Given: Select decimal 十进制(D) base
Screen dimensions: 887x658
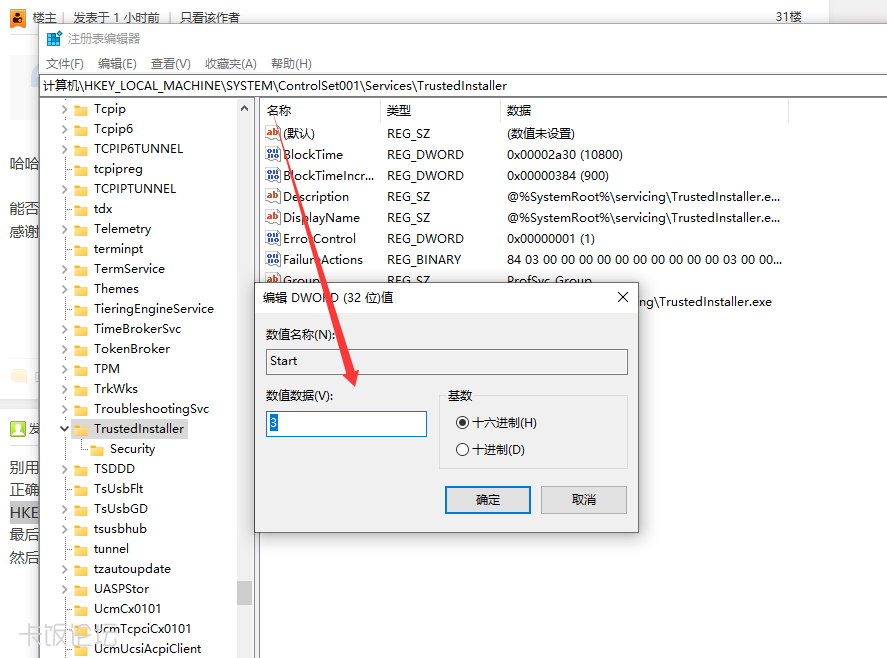Looking at the screenshot, I should pos(490,450).
